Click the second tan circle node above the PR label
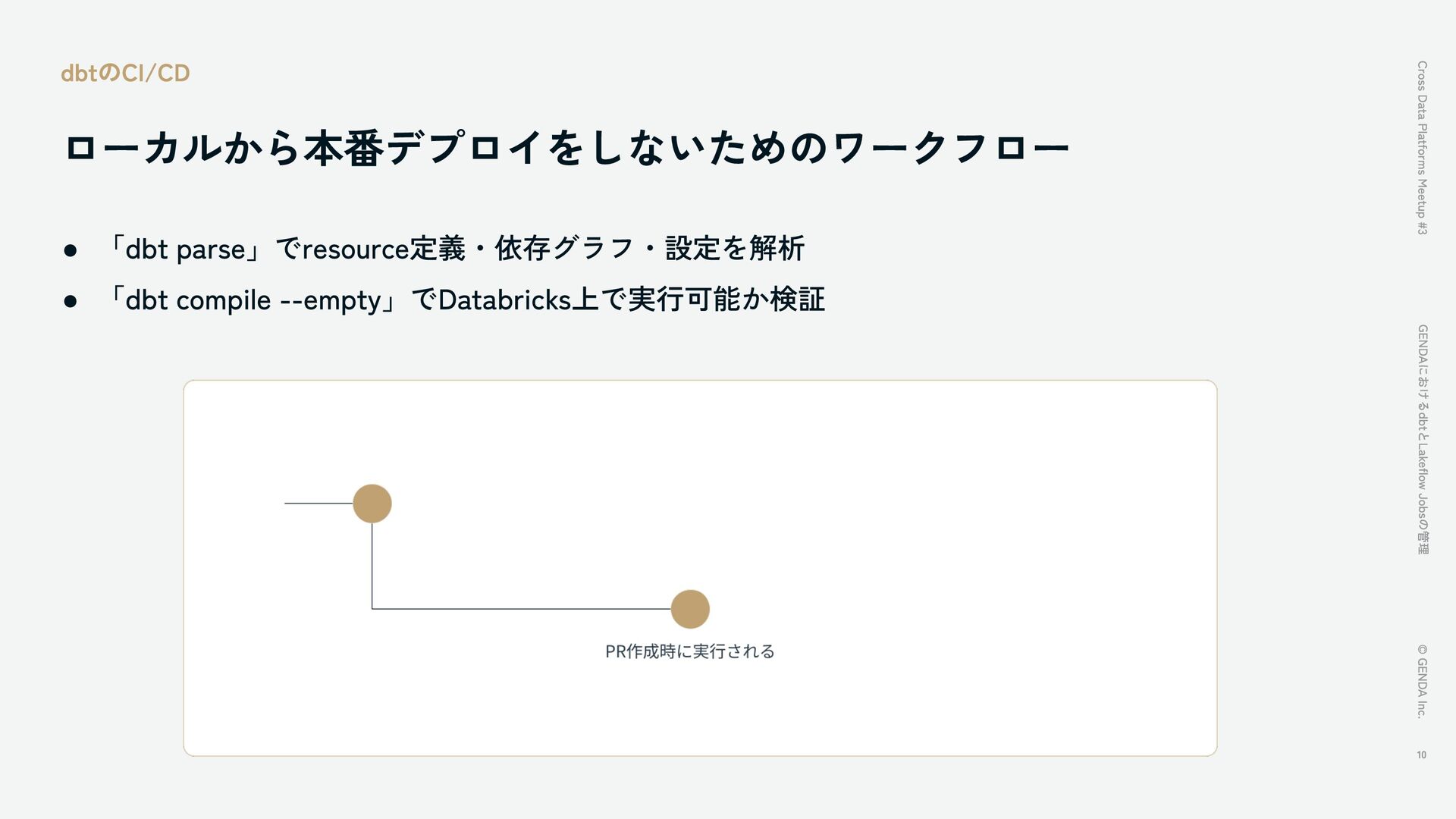 click(x=690, y=609)
